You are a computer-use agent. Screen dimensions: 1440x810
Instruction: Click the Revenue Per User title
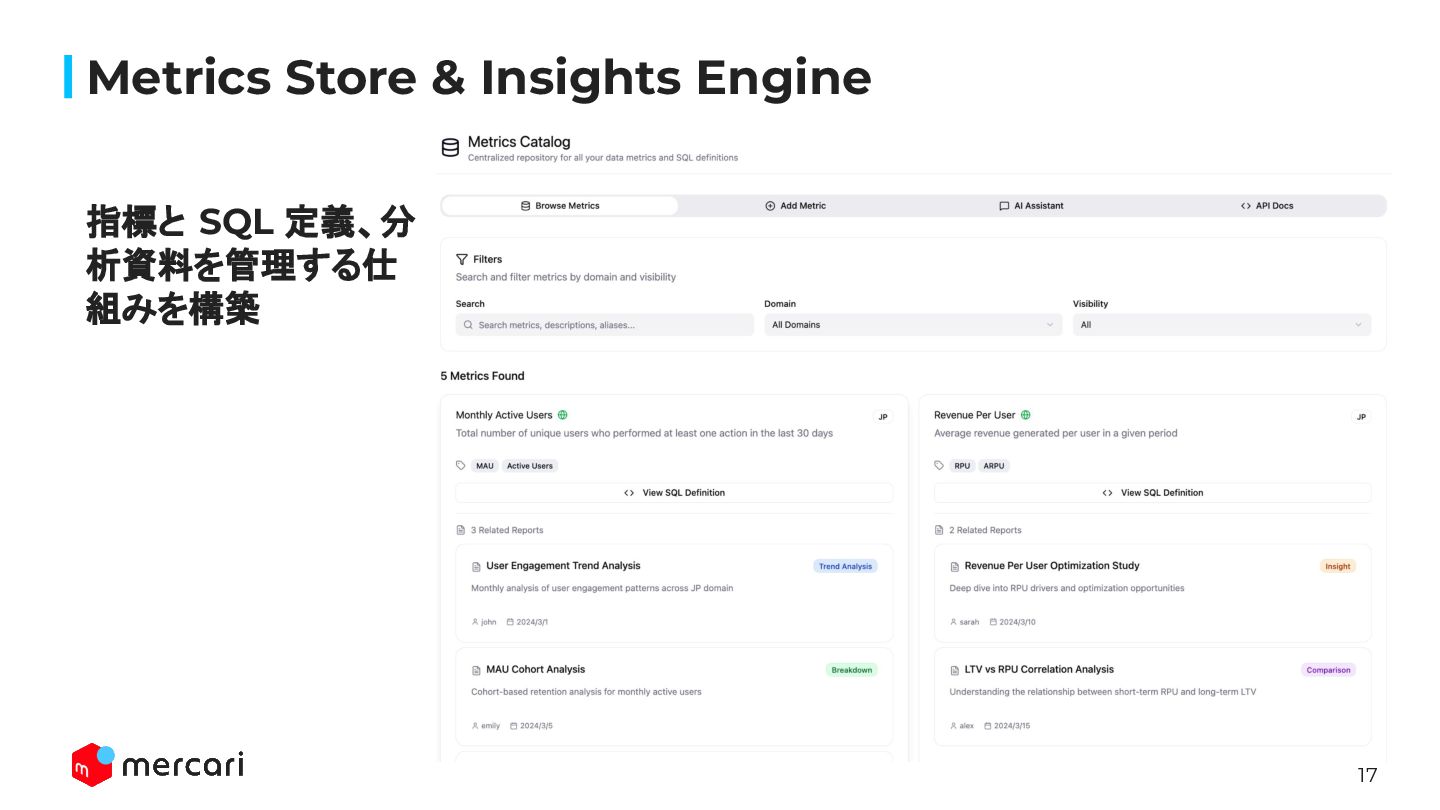[x=974, y=415]
